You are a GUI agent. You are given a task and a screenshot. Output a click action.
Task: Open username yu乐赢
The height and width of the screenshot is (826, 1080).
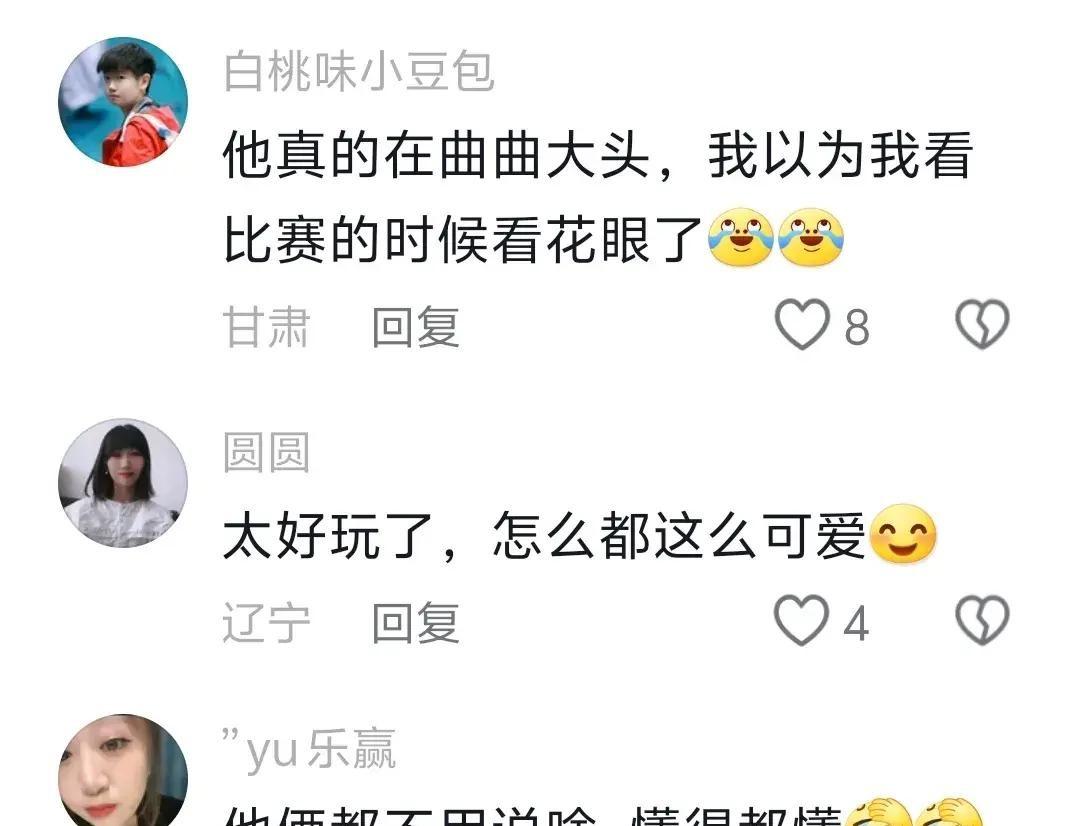(x=309, y=750)
